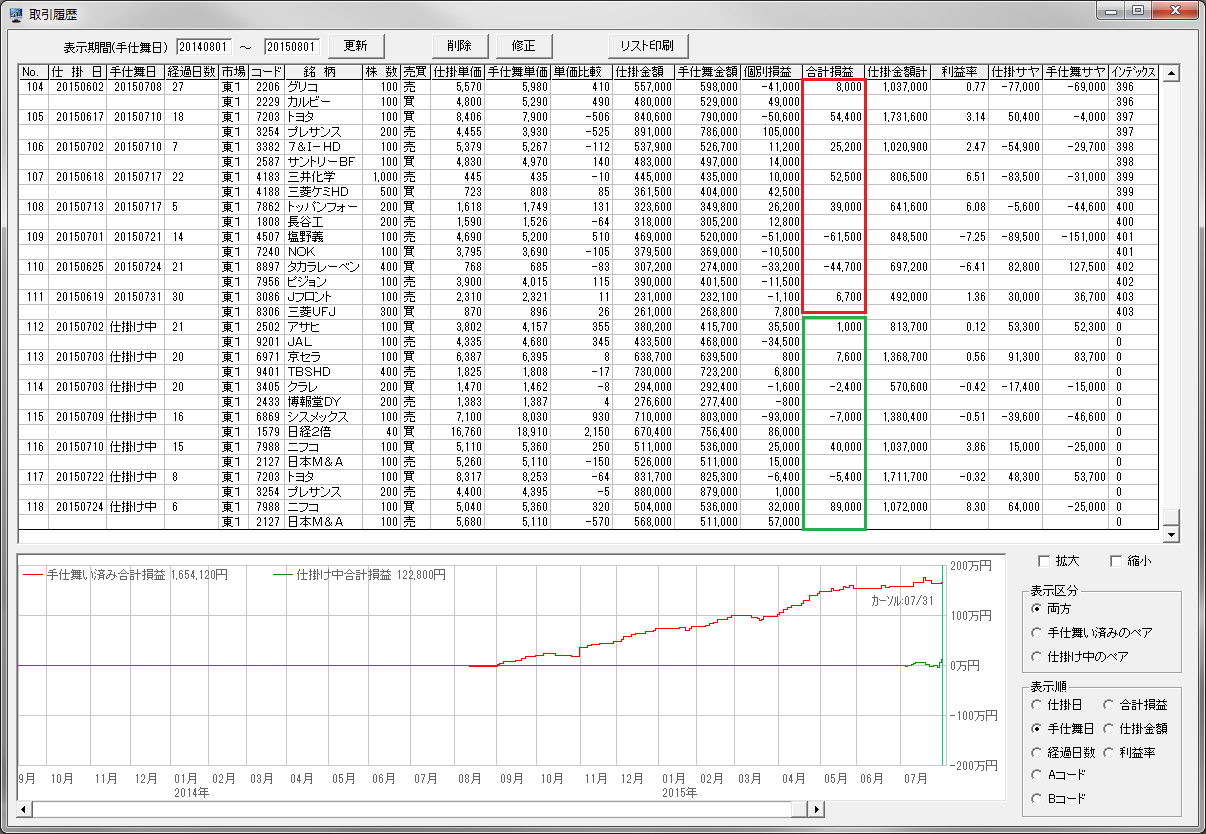
Task: Click the chart scrollbar right arrow
Action: [x=817, y=809]
